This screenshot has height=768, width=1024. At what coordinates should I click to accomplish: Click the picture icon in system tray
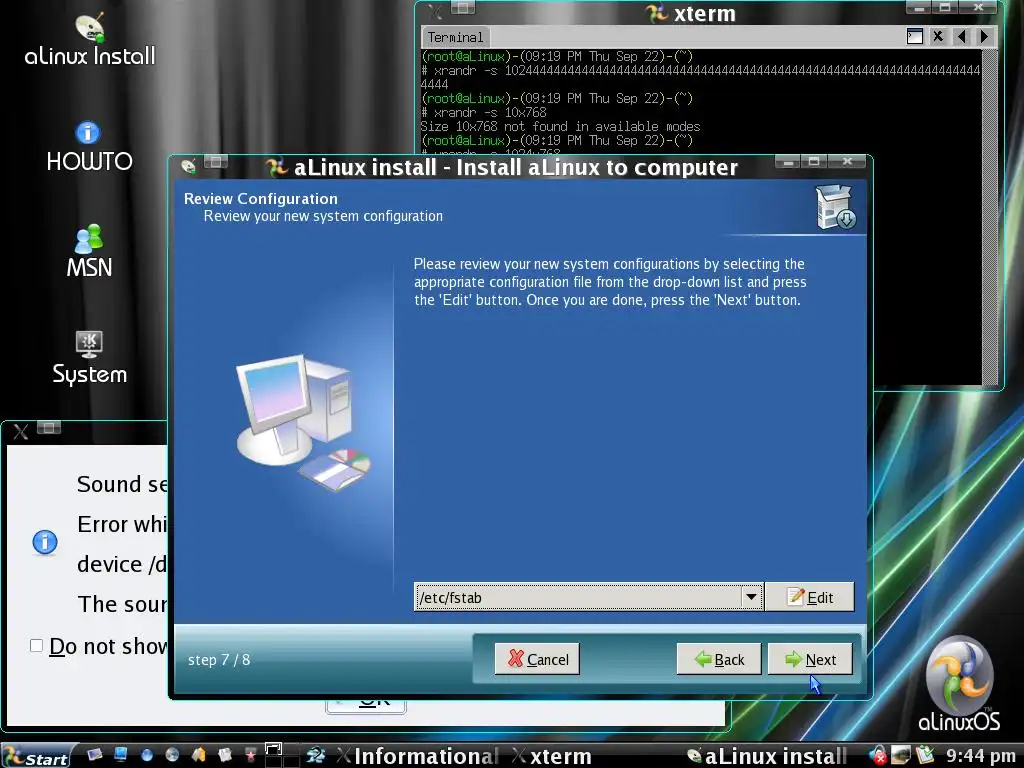(901, 755)
